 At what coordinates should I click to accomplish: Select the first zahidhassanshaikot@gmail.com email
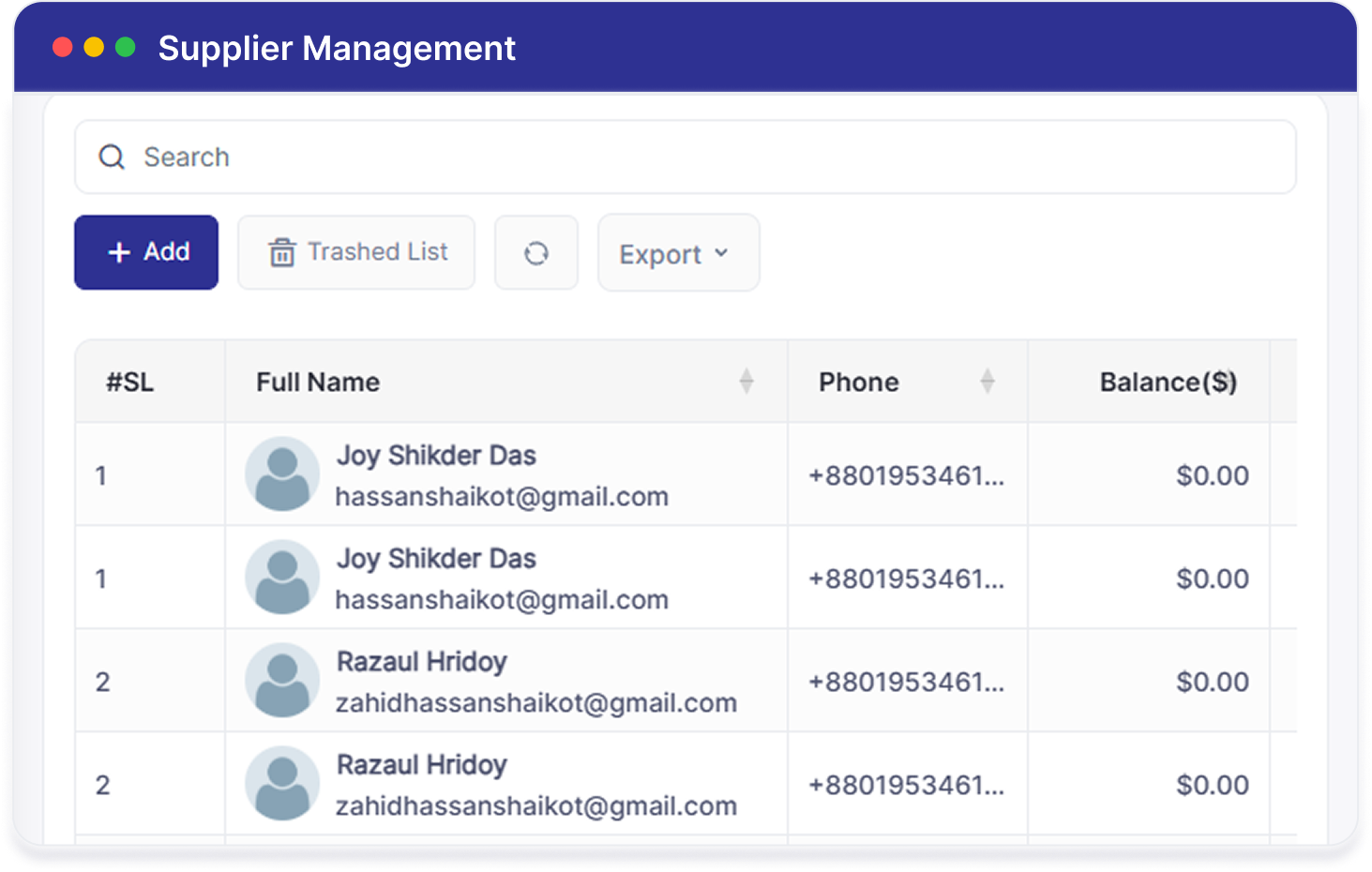pos(536,703)
